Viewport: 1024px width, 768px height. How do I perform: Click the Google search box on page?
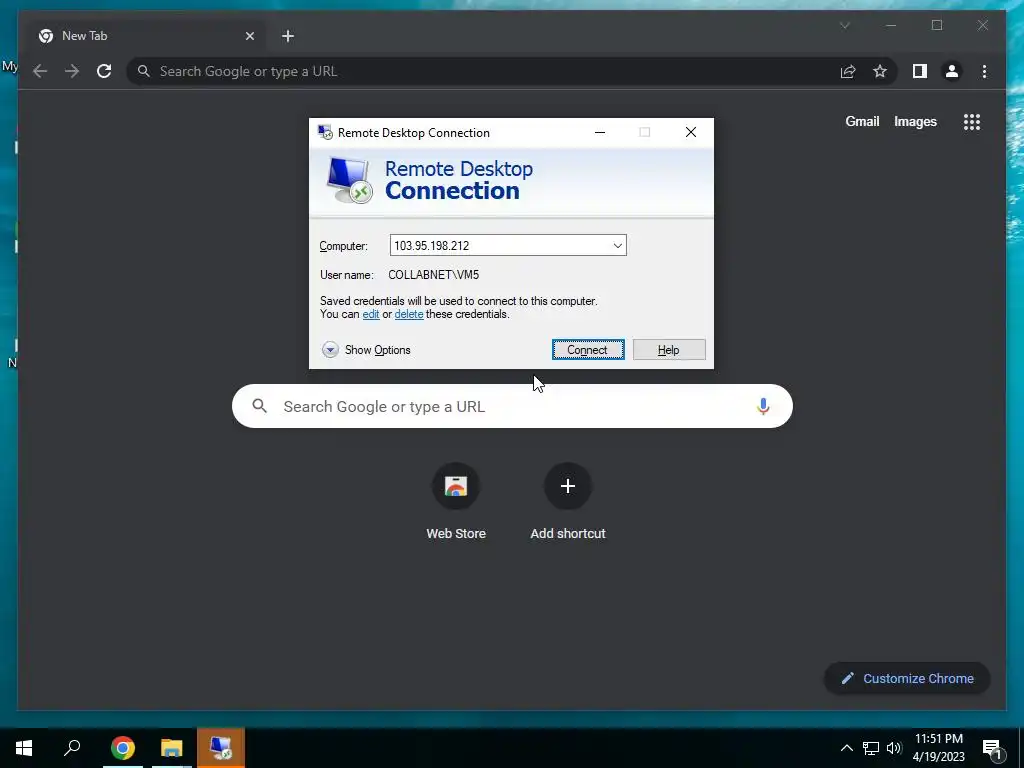coord(512,406)
